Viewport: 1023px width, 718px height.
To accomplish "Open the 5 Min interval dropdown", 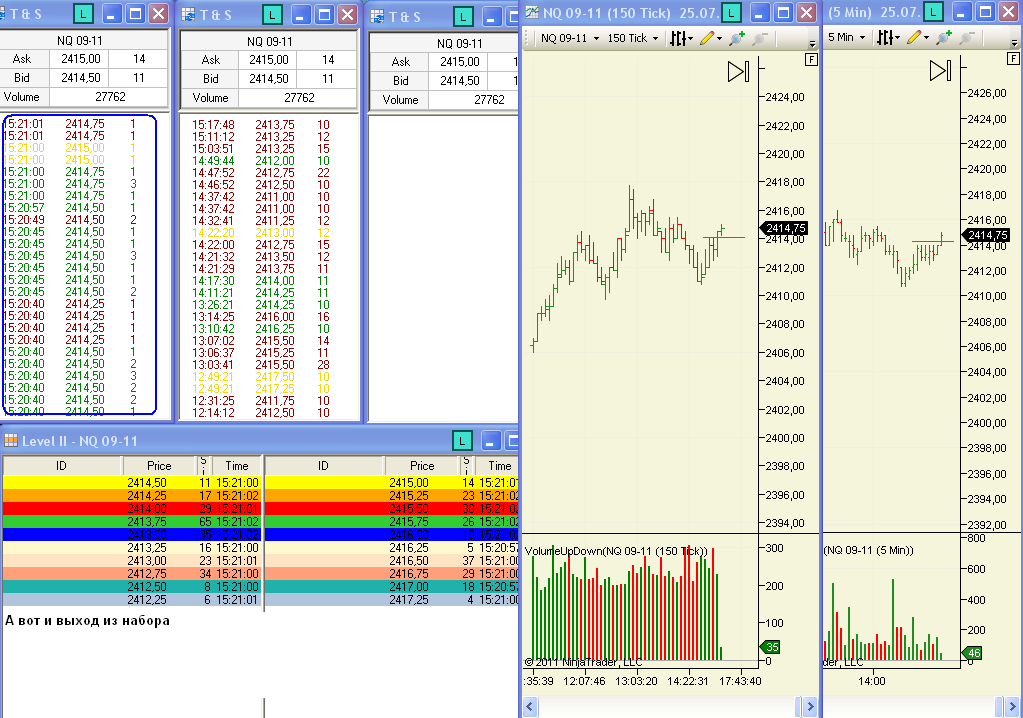I will point(846,38).
